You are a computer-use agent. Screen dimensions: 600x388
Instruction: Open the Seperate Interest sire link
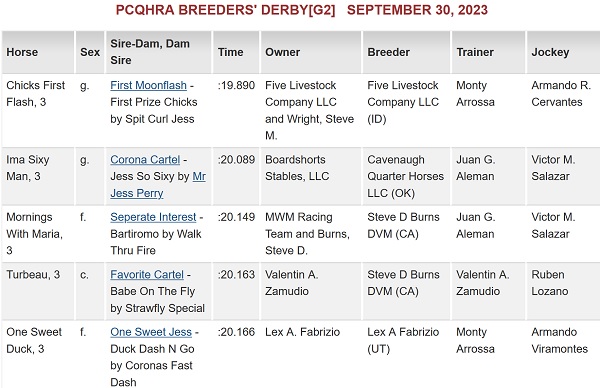point(153,217)
